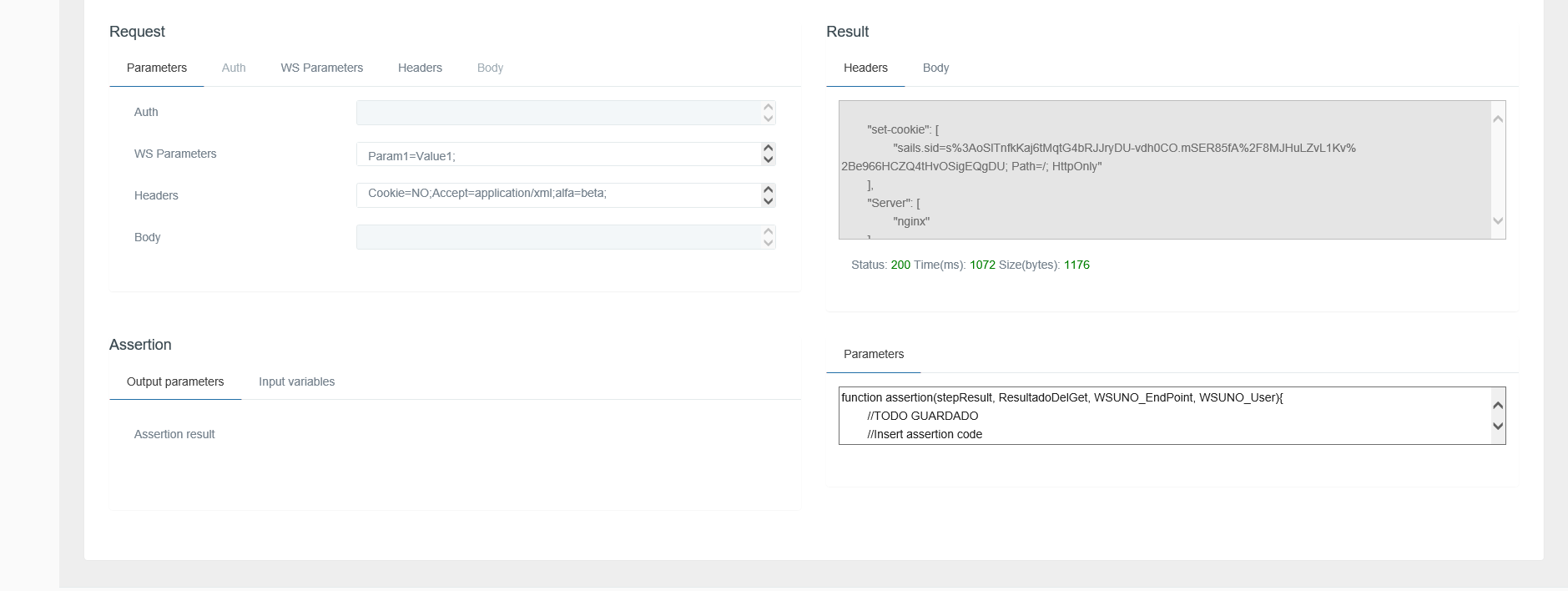The width and height of the screenshot is (1568, 591).
Task: Switch to the Body tab under Result
Action: pyautogui.click(x=935, y=68)
